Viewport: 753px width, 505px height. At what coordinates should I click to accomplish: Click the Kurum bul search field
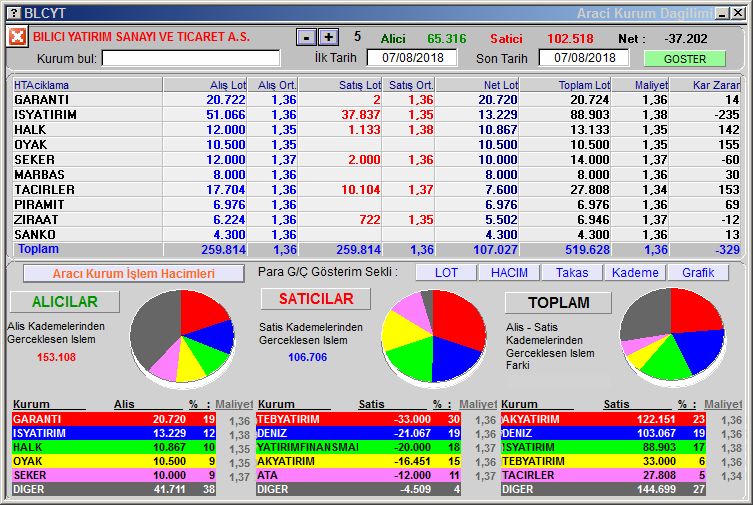(x=191, y=59)
